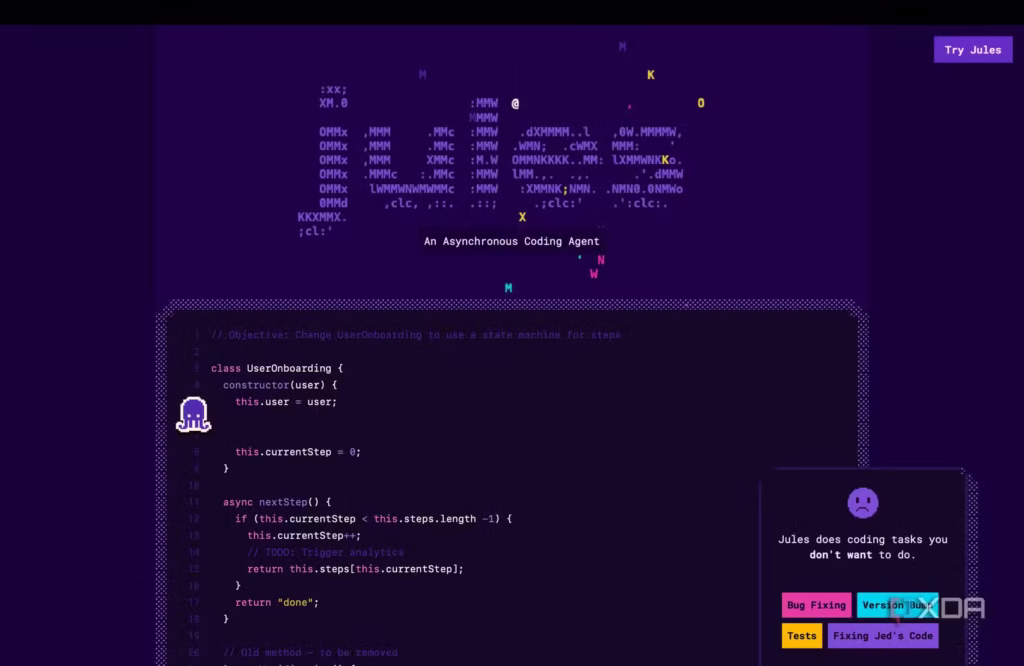
Task: Choose the yellow Tests tag
Action: point(801,635)
